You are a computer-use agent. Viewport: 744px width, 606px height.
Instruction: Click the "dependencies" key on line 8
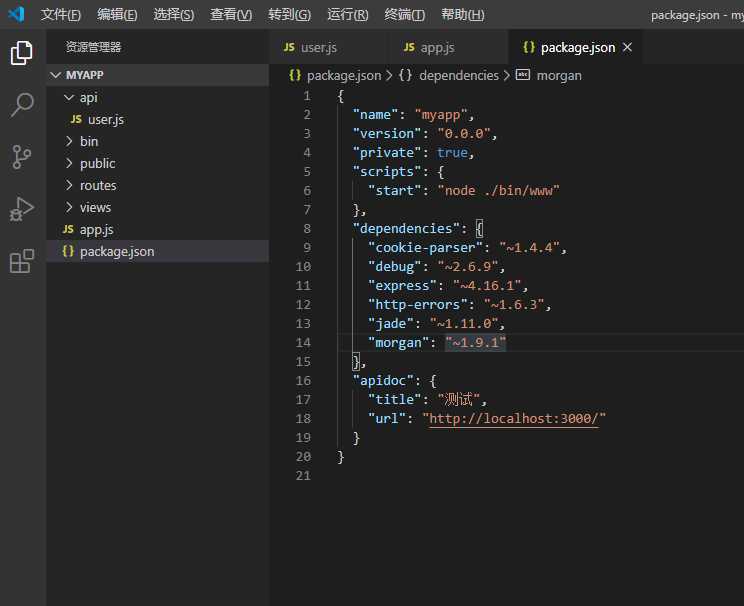coord(406,228)
